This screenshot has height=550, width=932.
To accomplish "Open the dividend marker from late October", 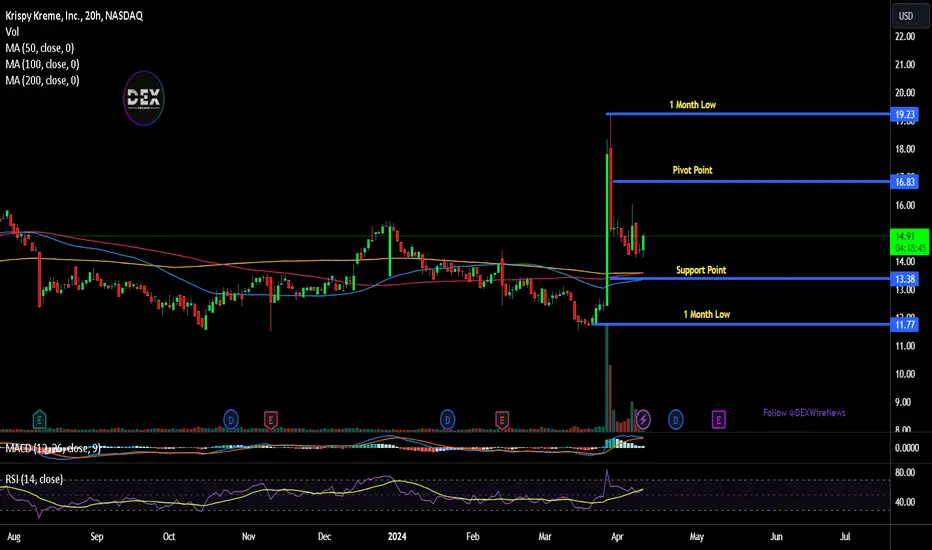I will tap(231, 420).
